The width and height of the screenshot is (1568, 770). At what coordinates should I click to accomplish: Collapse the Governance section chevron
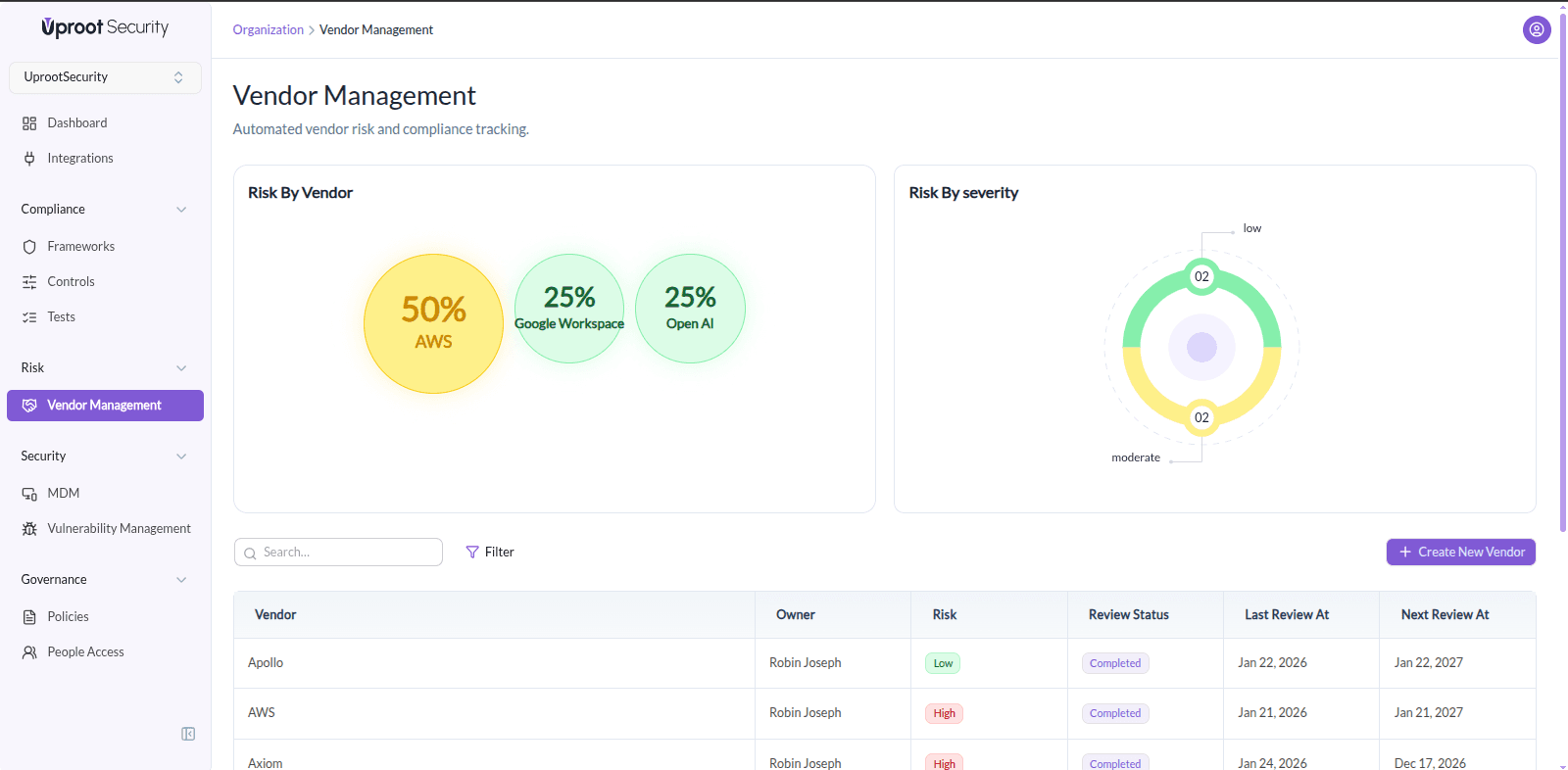[x=181, y=580]
